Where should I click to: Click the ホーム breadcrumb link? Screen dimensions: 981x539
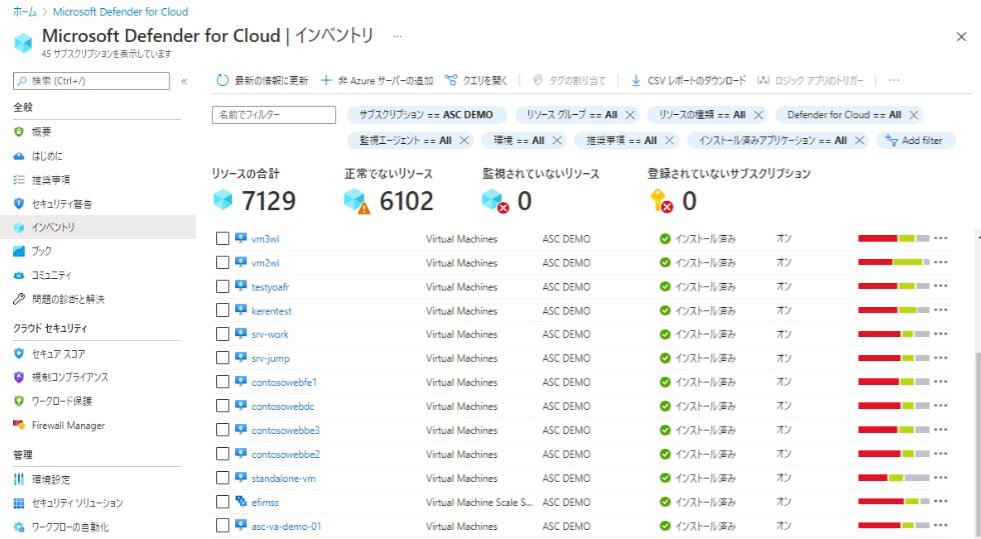[x=24, y=12]
